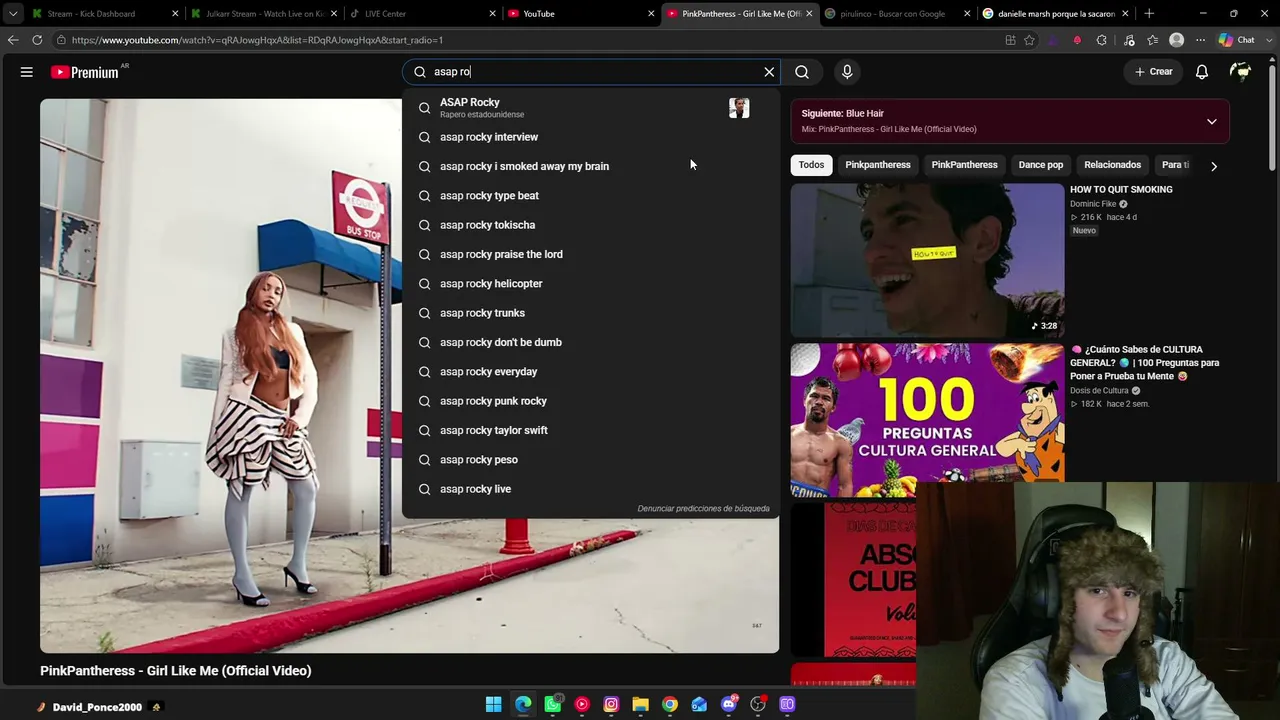Open browser Chat assistant button
The width and height of the screenshot is (1280, 720).
point(1237,40)
